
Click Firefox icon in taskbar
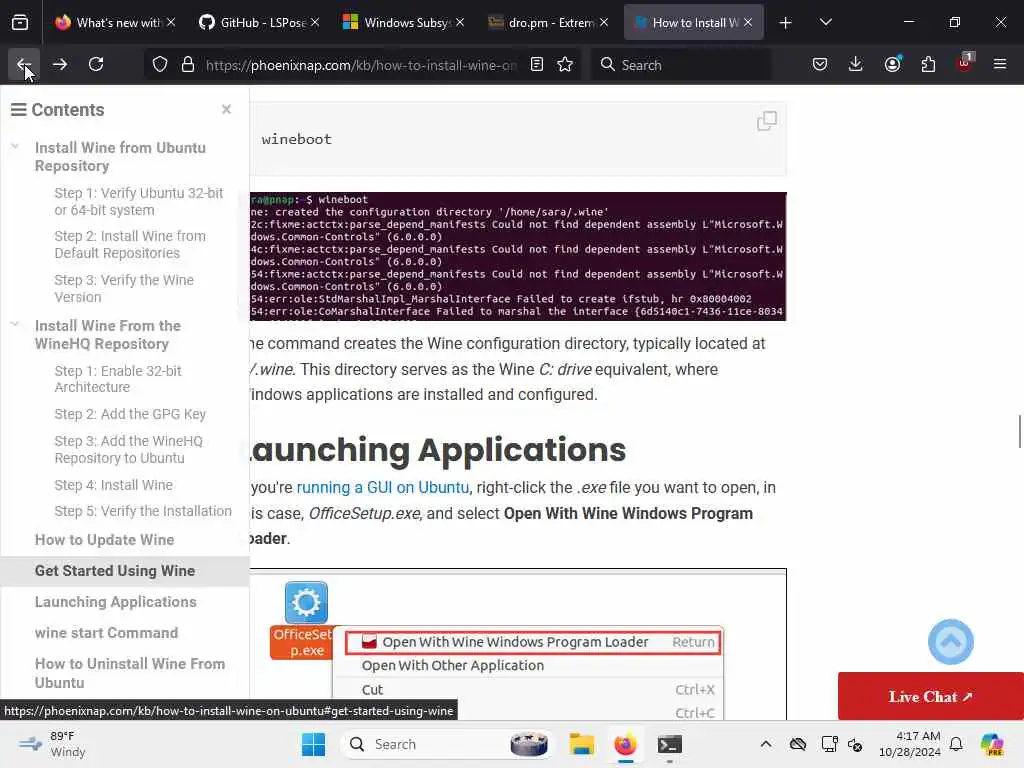coord(625,744)
